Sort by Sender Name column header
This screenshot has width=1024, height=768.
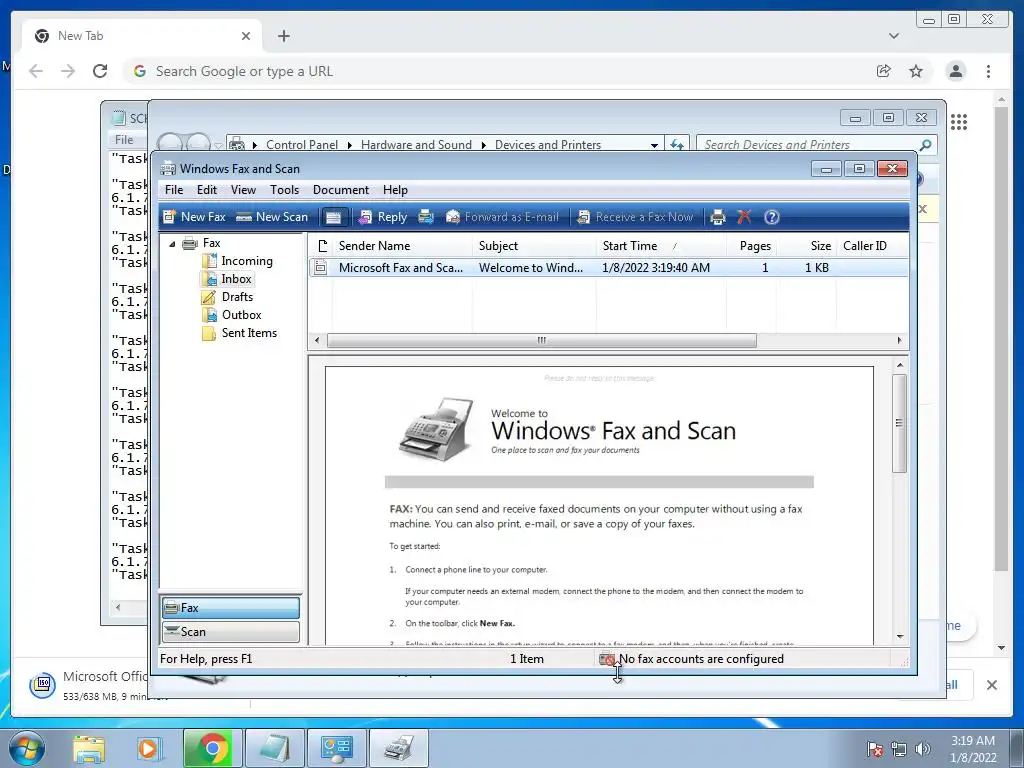[x=402, y=246]
